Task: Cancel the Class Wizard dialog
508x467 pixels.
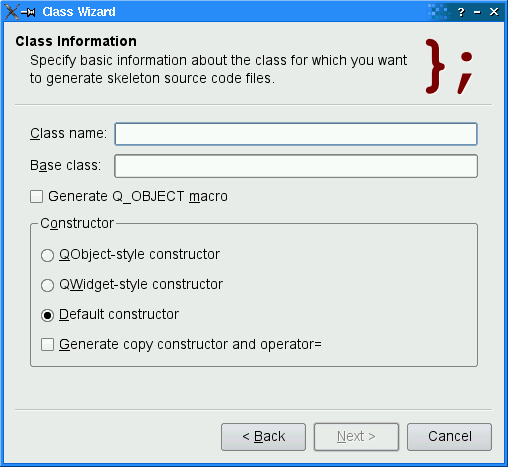Action: pos(449,437)
